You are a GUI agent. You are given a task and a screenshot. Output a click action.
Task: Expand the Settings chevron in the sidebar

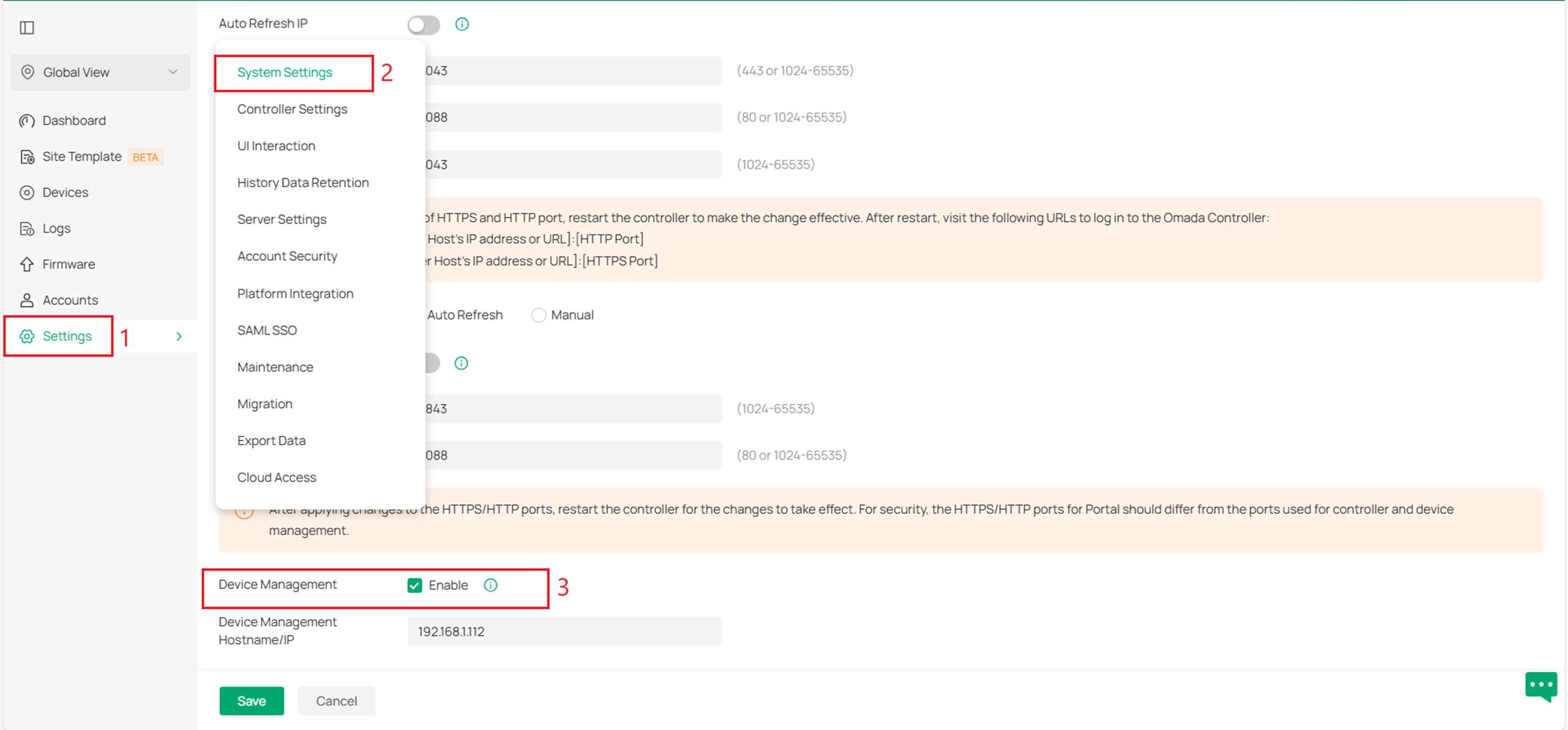pyautogui.click(x=179, y=336)
